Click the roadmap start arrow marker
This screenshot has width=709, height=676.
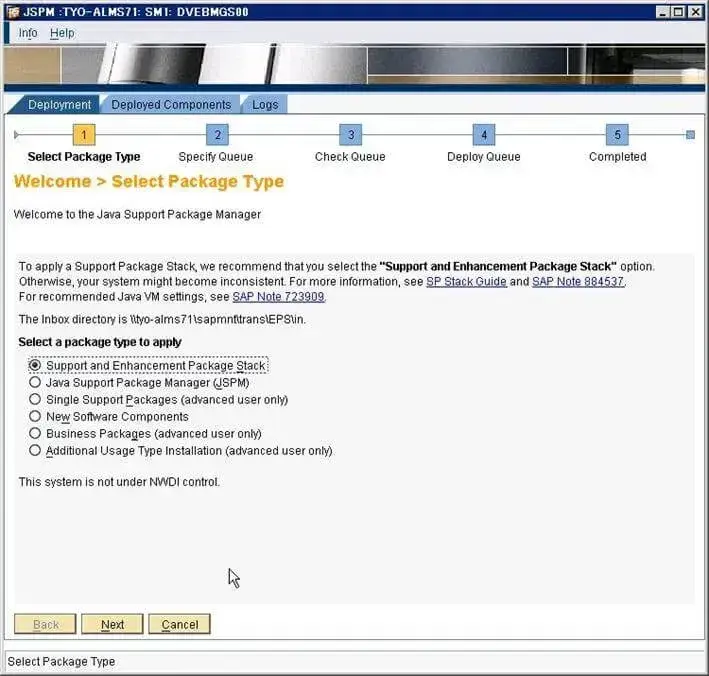16,135
